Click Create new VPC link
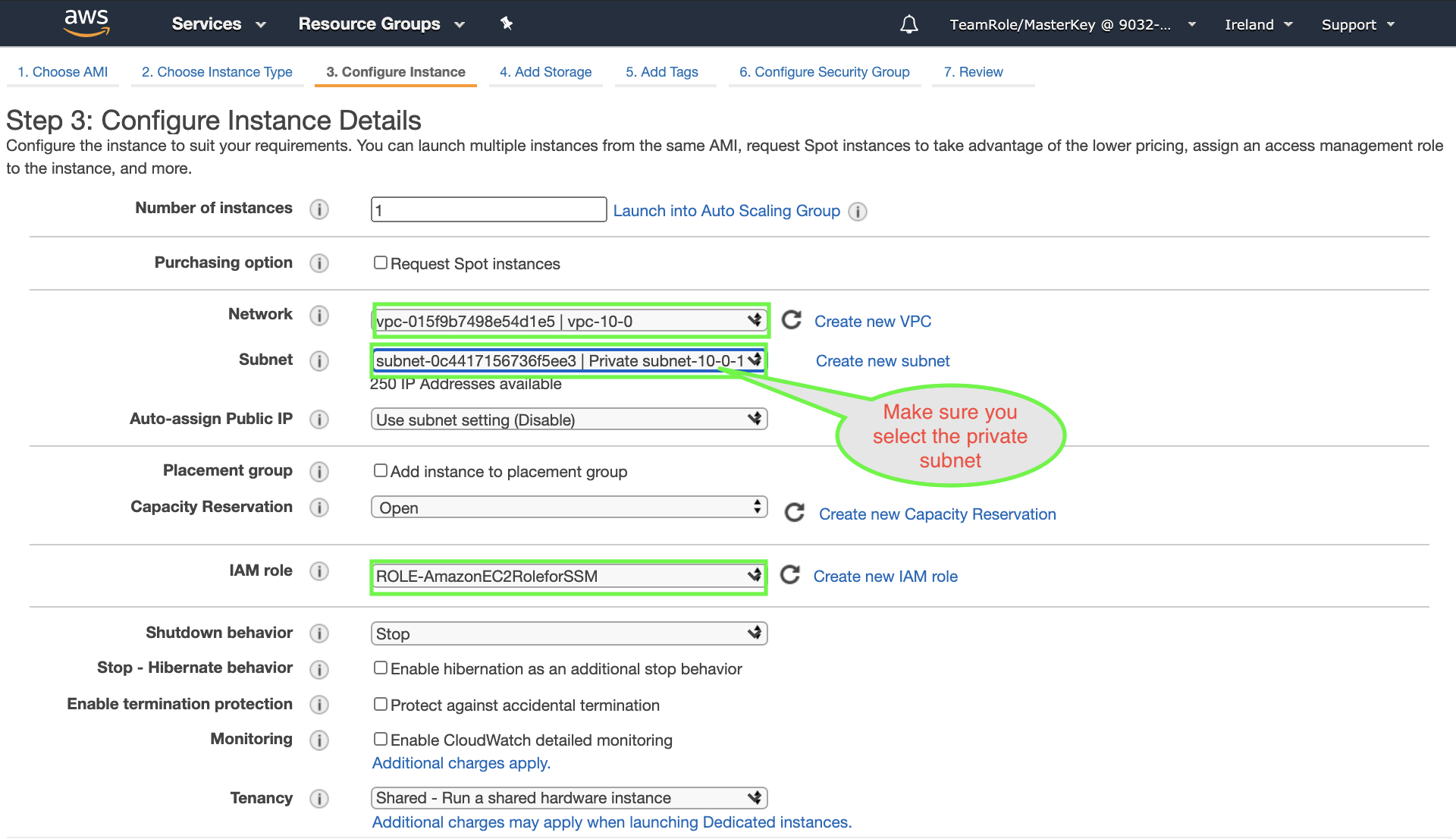The width and height of the screenshot is (1456, 839). [873, 322]
